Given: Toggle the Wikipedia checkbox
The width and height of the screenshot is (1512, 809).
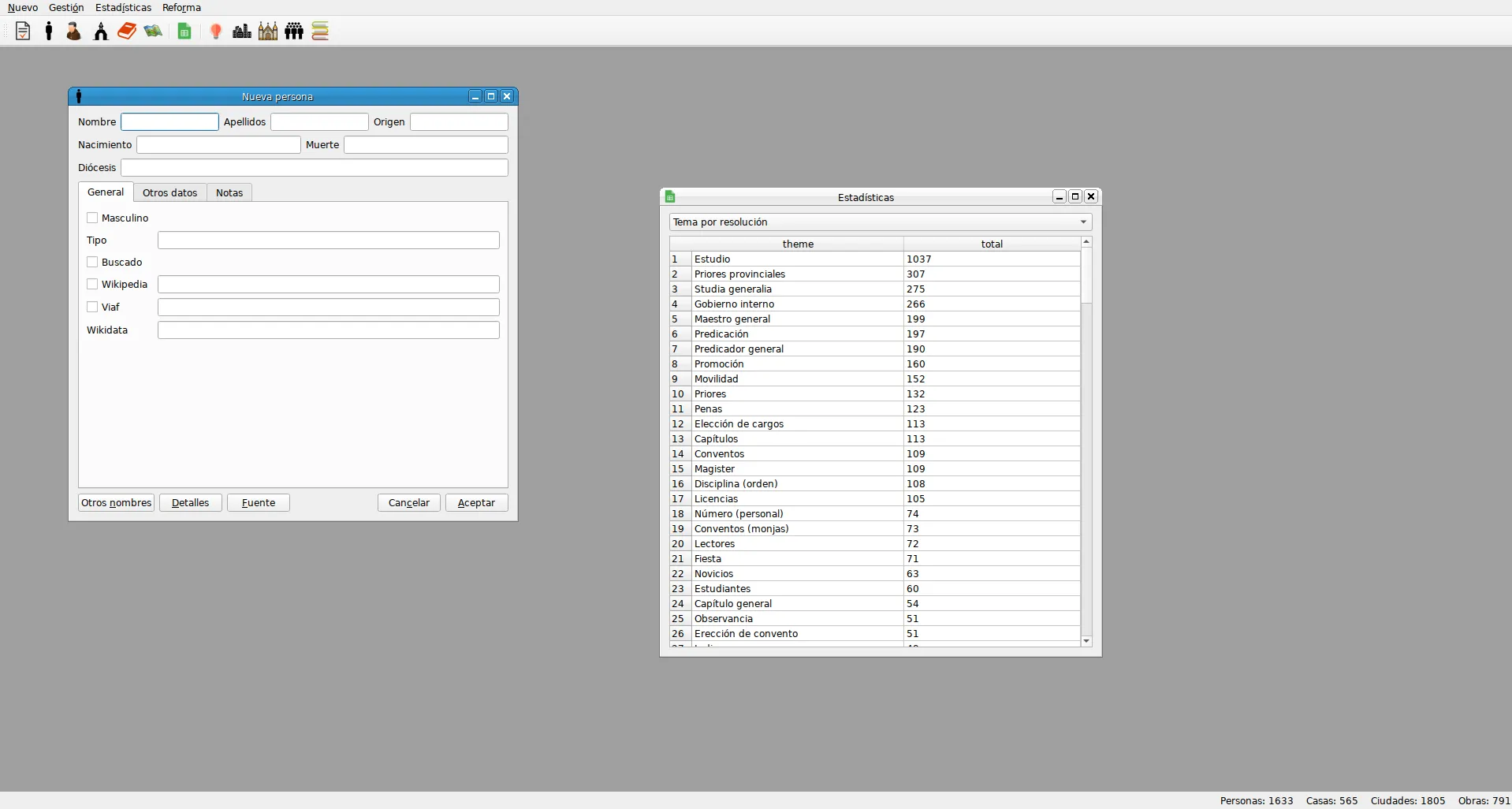Looking at the screenshot, I should (91, 284).
